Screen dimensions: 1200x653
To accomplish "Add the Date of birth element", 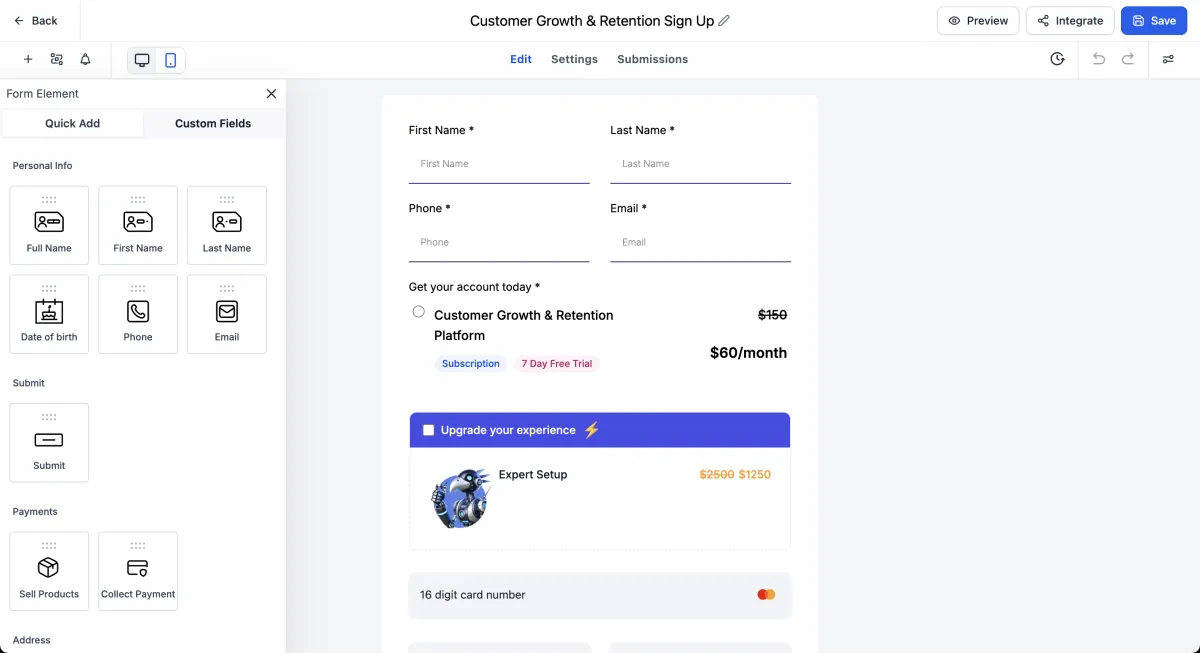I will [x=49, y=314].
